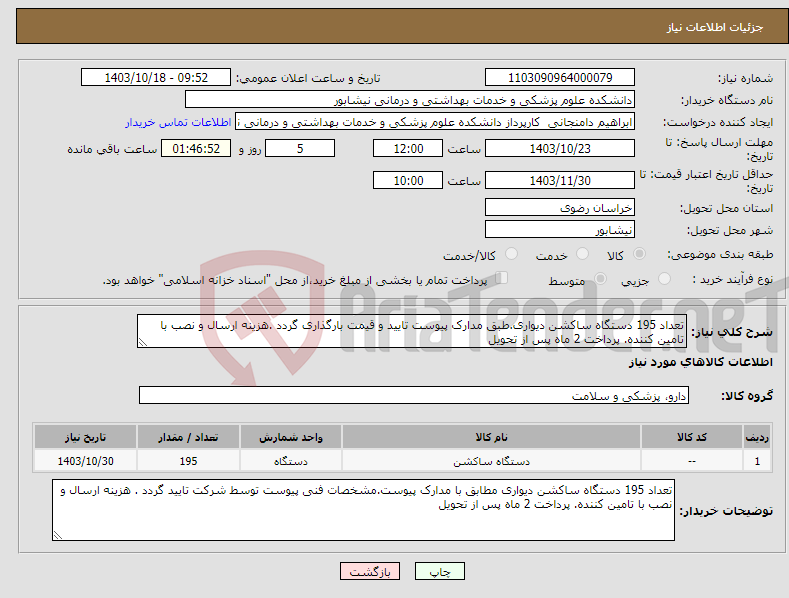
Task: Click the تعداد / مقدار column header
Action: coord(188,437)
